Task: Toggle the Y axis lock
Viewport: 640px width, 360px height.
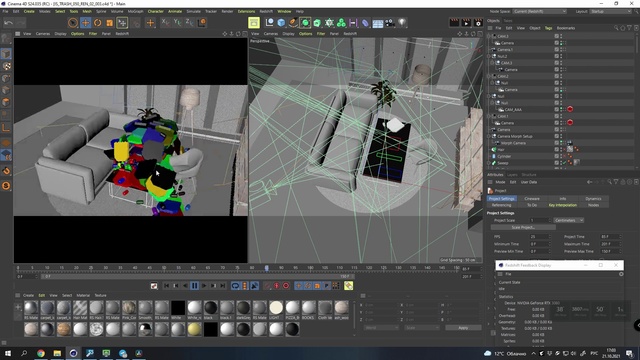Action: [x=177, y=22]
